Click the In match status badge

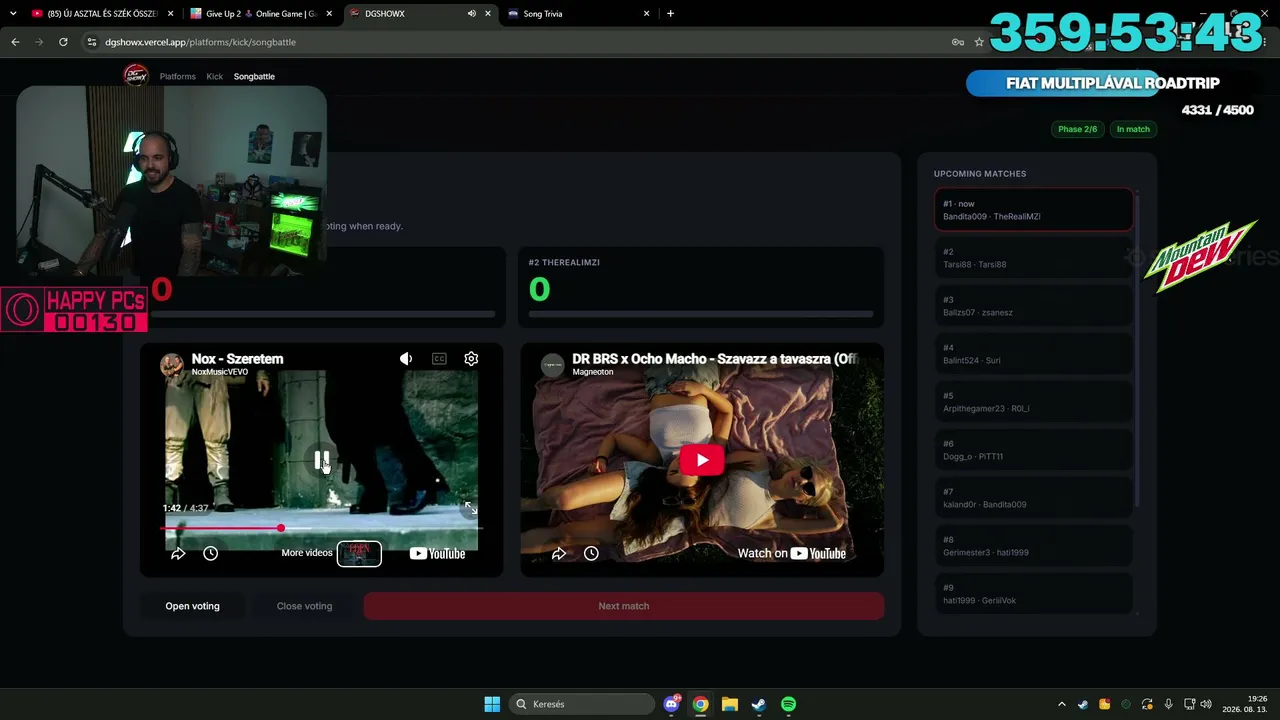point(1133,129)
